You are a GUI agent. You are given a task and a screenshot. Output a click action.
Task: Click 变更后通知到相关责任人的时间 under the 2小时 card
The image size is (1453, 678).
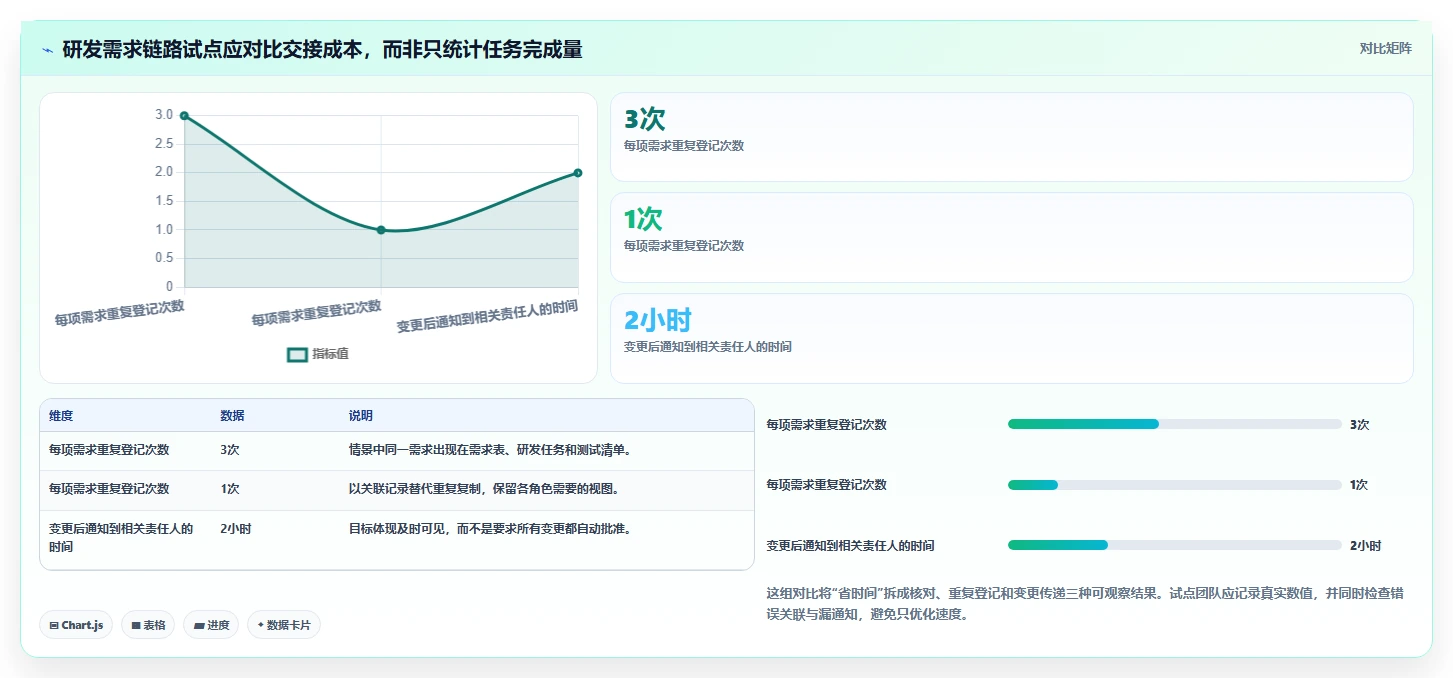pos(708,347)
